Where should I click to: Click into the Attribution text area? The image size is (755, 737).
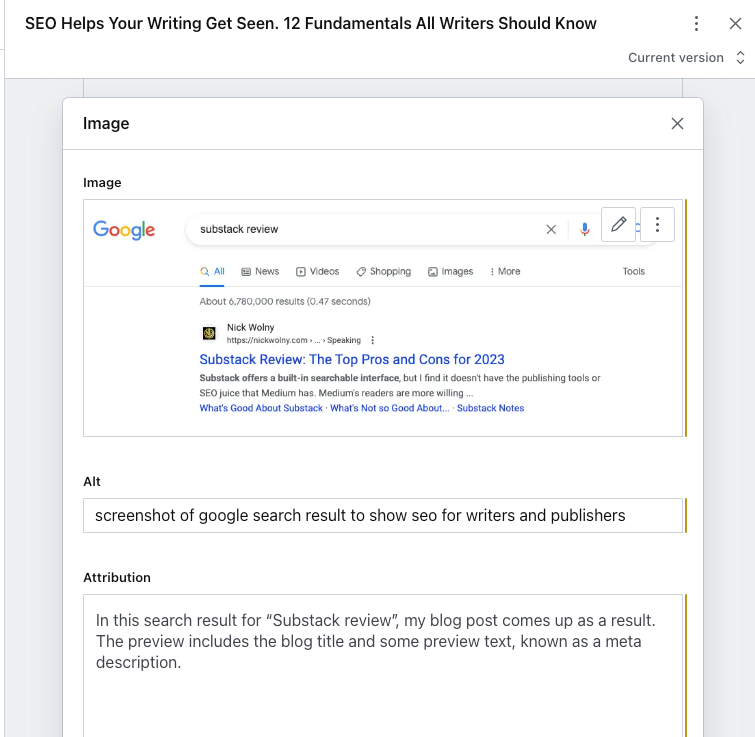coord(383,665)
